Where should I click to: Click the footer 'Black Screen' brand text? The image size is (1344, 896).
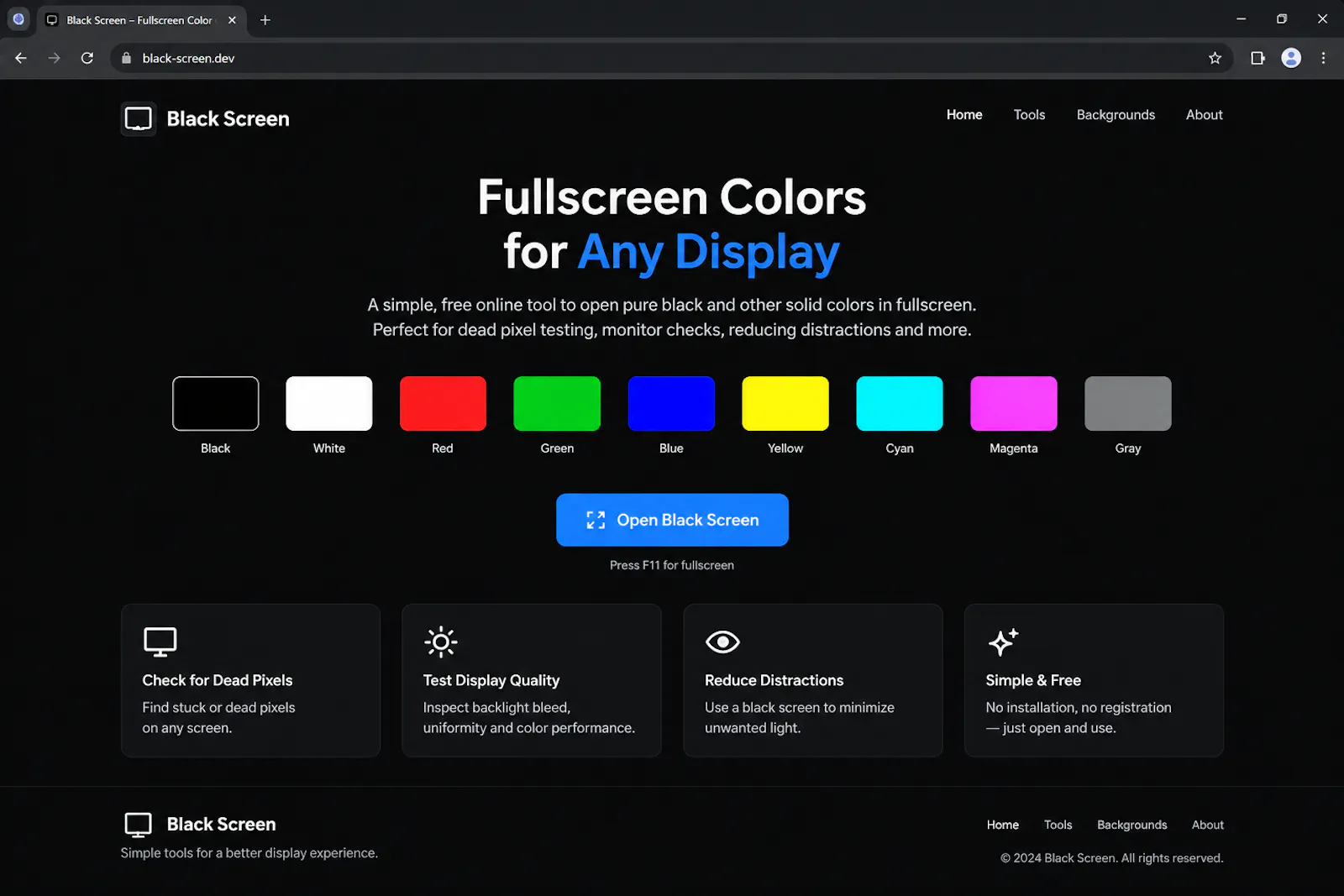tap(221, 825)
